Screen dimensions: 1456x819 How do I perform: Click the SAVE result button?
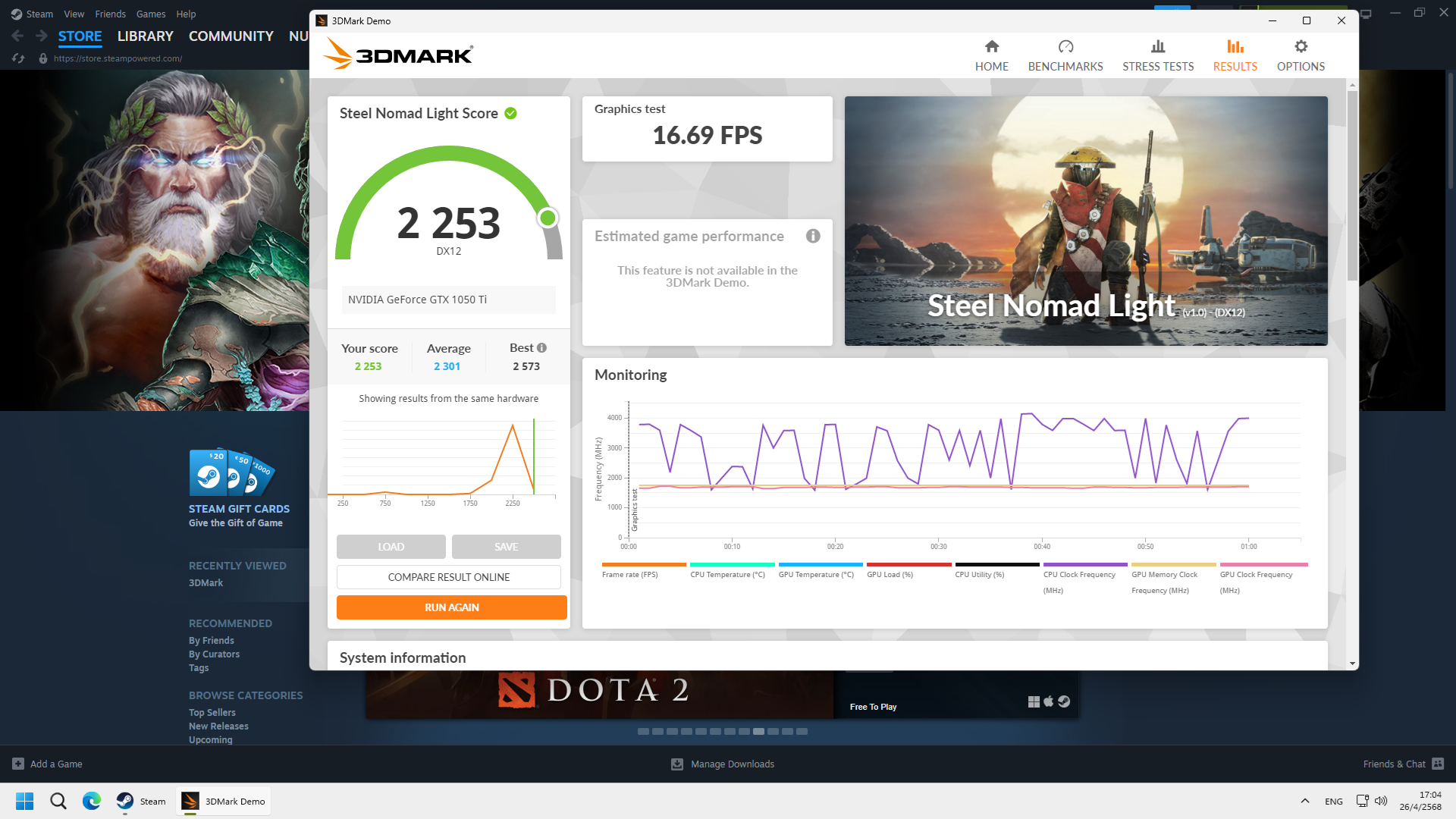[x=507, y=547]
